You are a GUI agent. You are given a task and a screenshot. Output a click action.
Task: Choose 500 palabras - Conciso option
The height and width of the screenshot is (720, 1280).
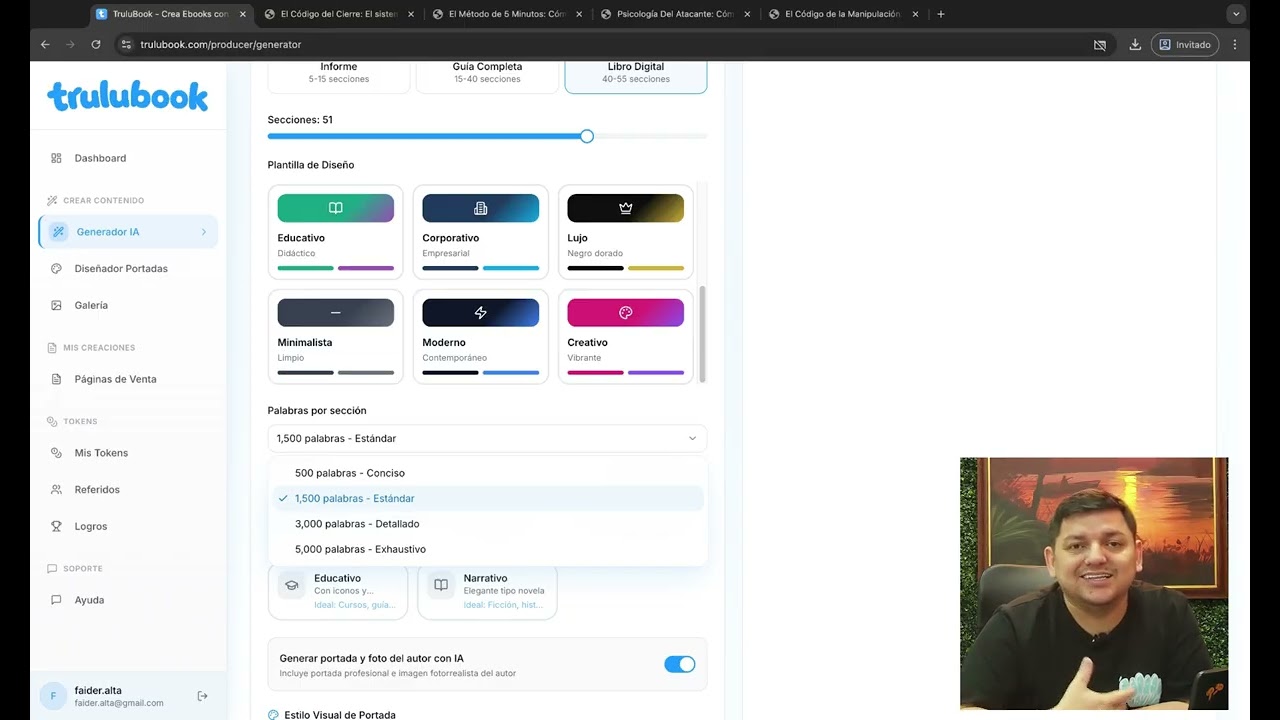[487, 473]
